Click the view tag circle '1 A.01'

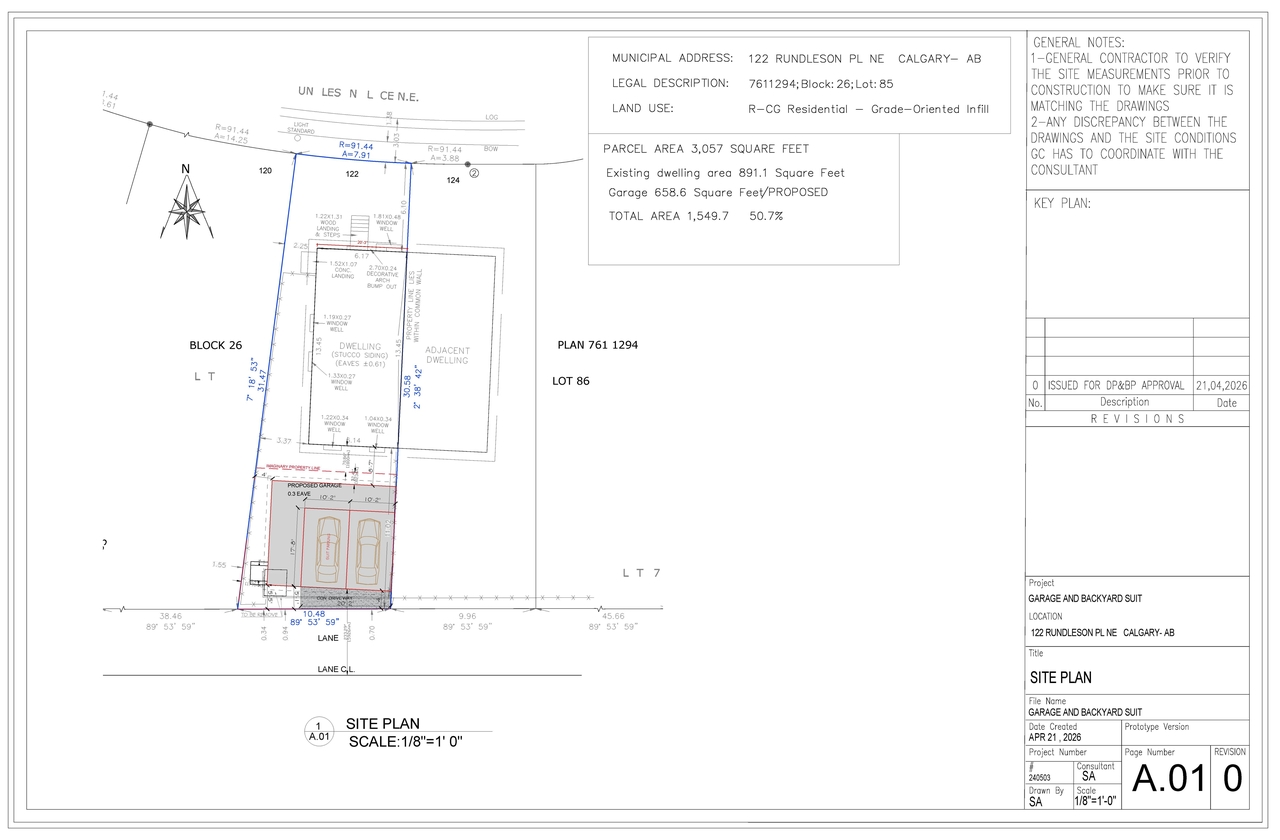[x=318, y=731]
